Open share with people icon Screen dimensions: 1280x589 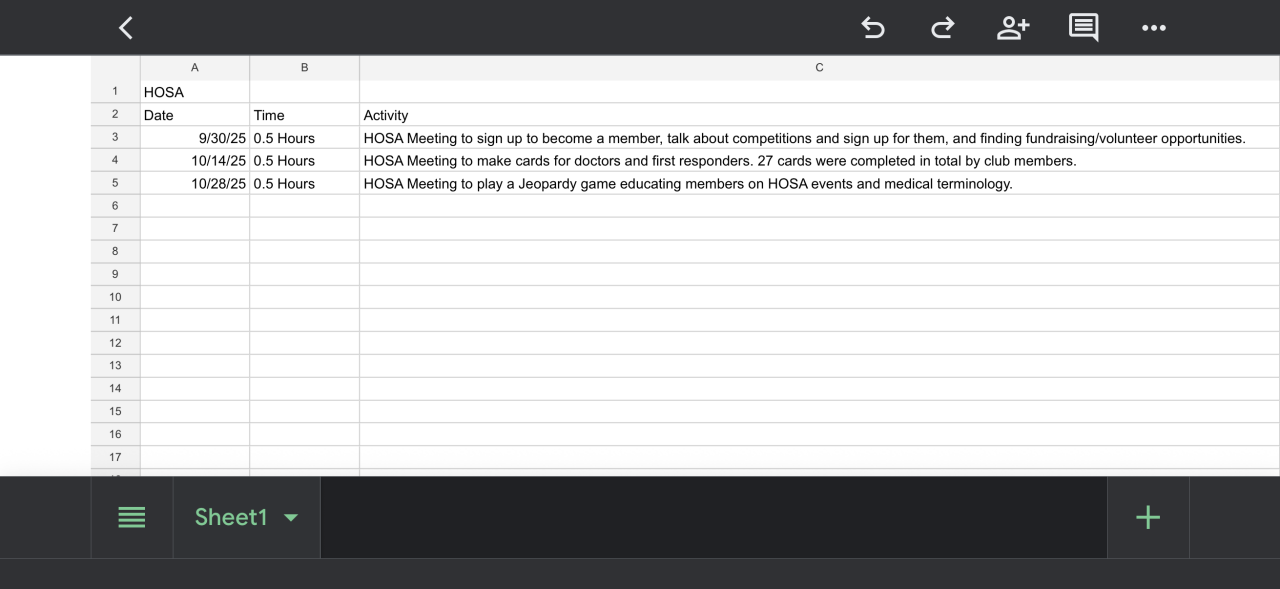coord(1012,28)
